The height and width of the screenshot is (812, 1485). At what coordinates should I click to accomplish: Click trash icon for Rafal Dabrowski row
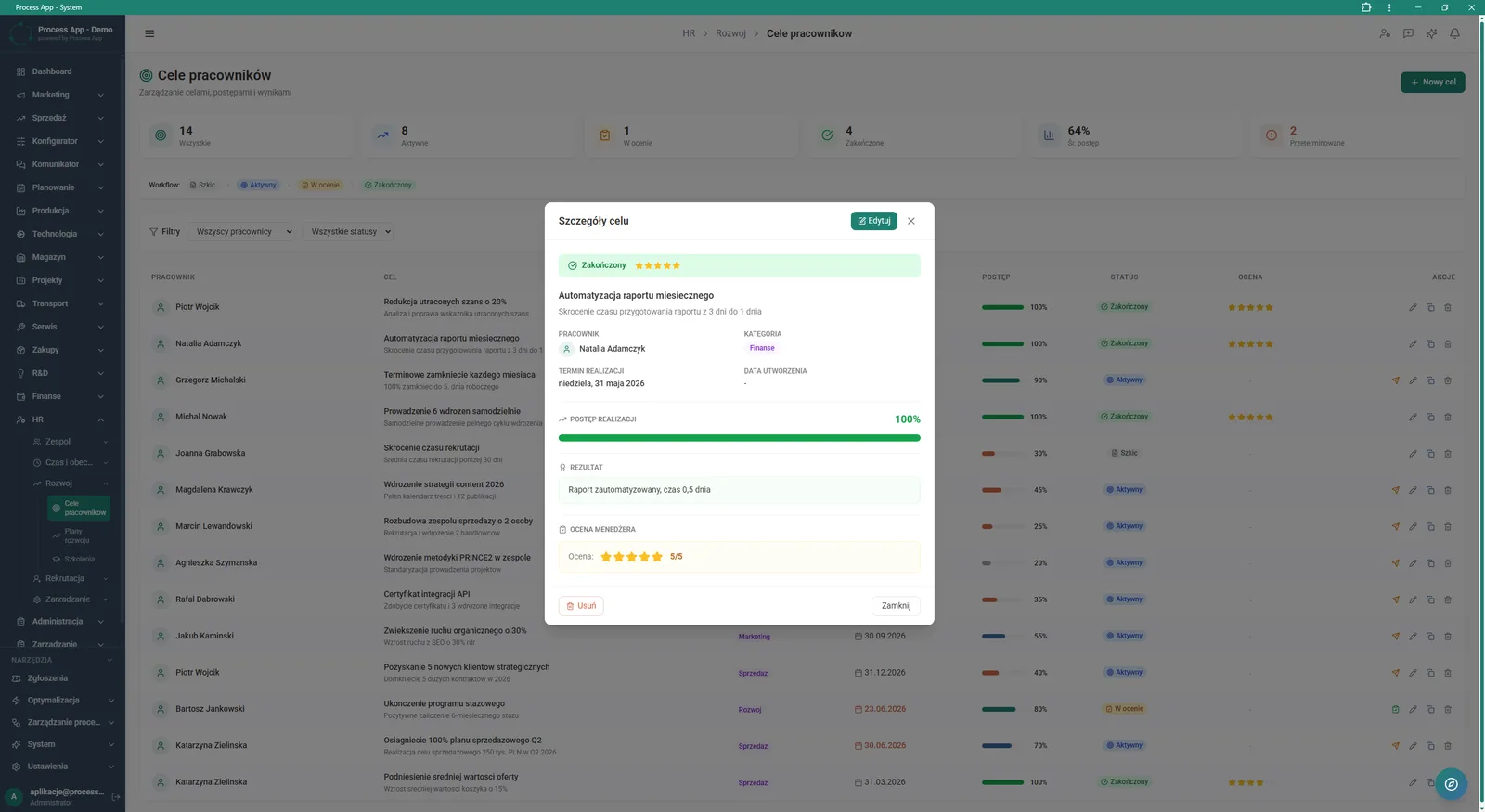click(1448, 599)
